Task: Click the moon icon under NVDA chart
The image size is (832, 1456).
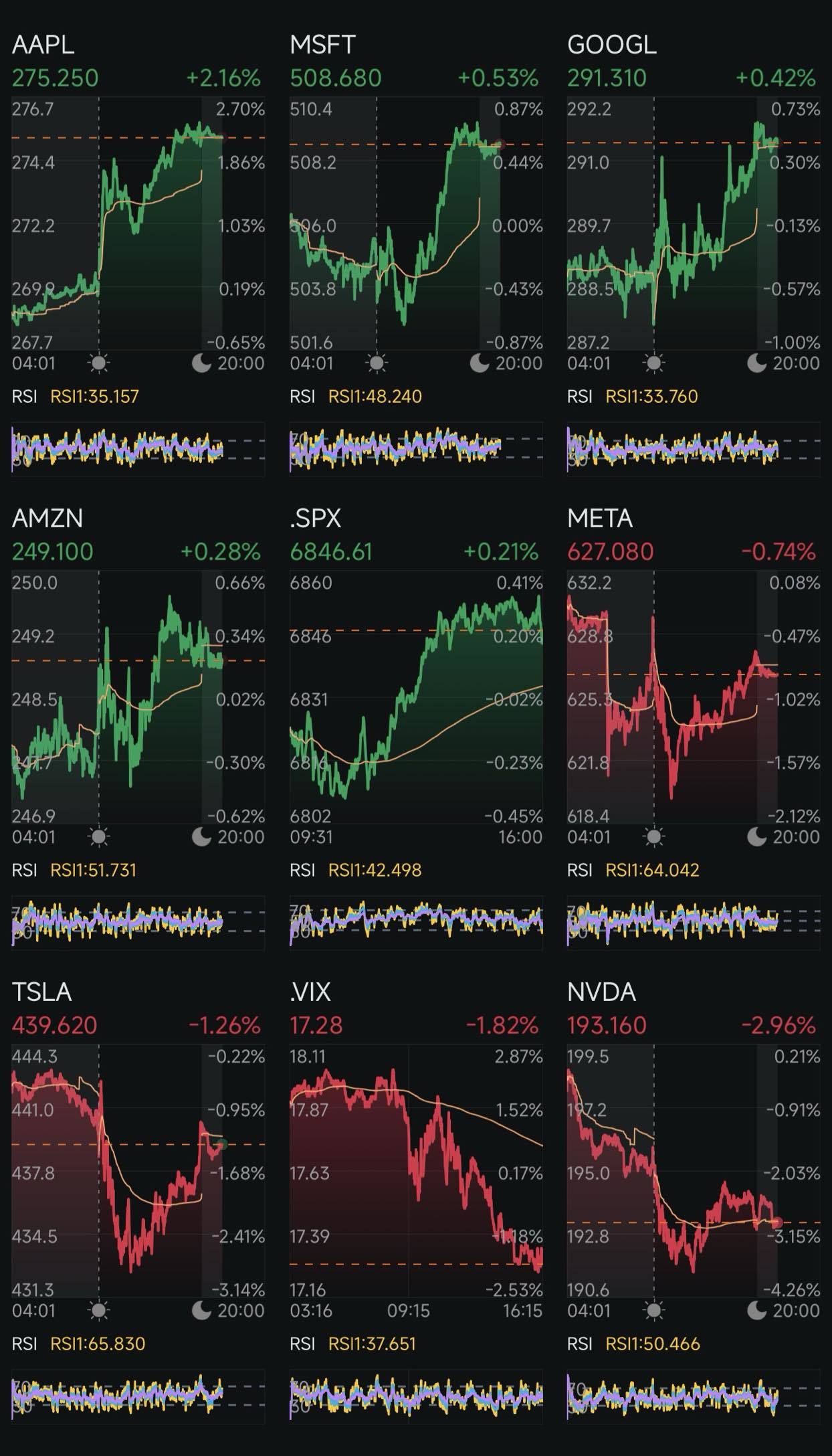Action: tap(756, 1311)
